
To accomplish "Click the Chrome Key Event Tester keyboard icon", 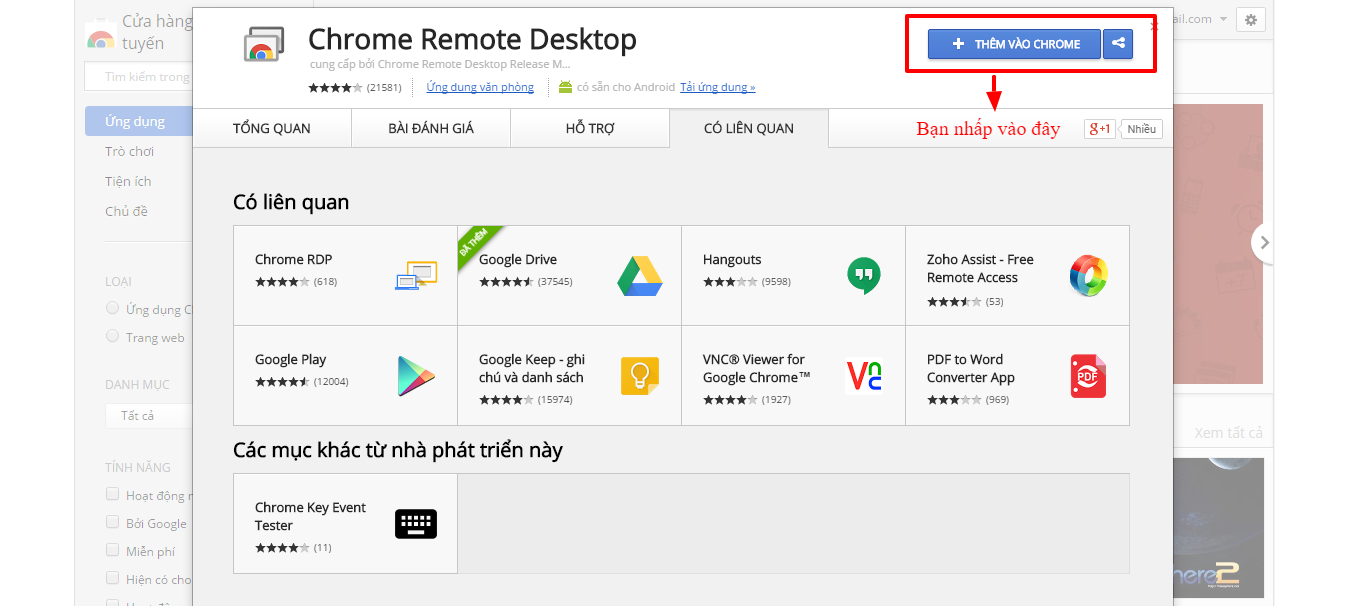I will click(416, 524).
